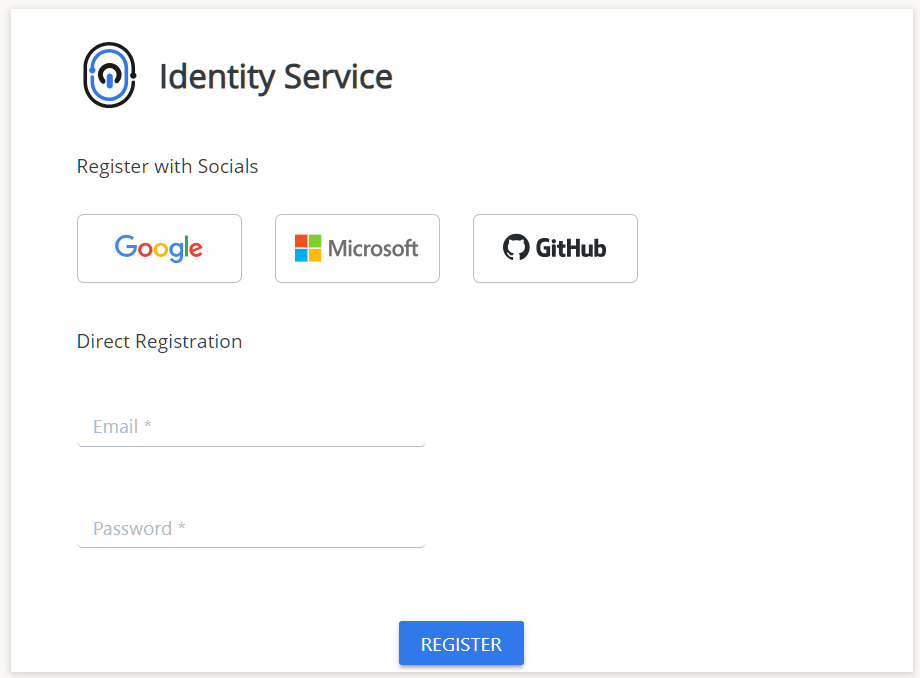Click the Google wordmark logo

click(159, 248)
